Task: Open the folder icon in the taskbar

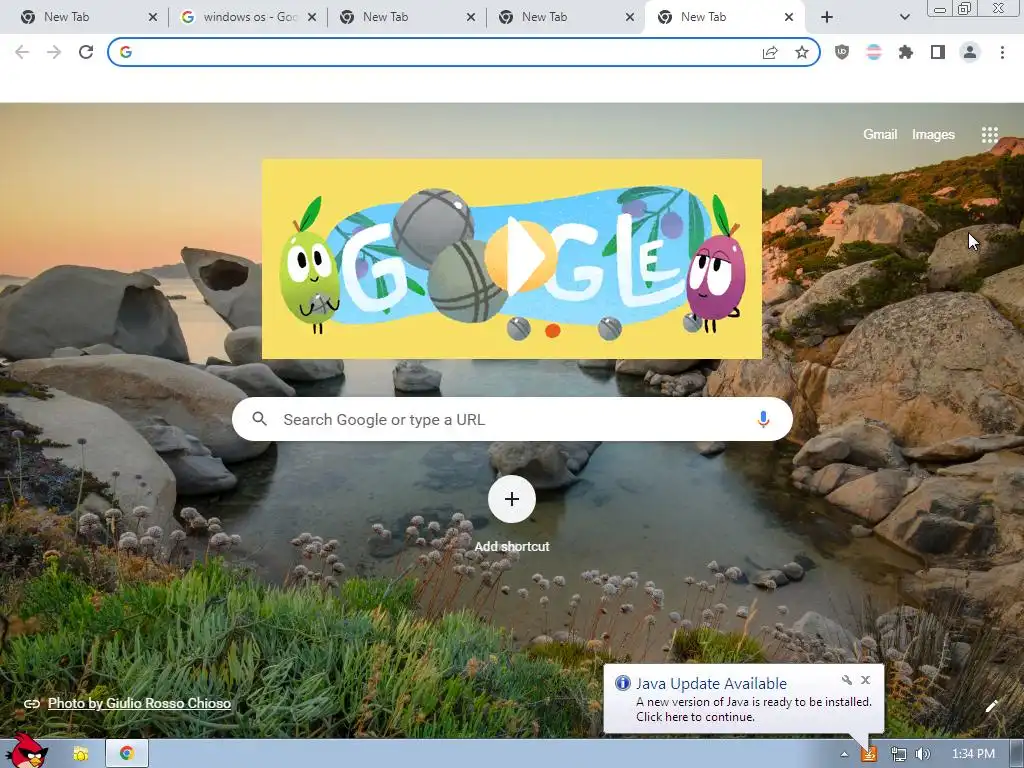Action: click(81, 754)
